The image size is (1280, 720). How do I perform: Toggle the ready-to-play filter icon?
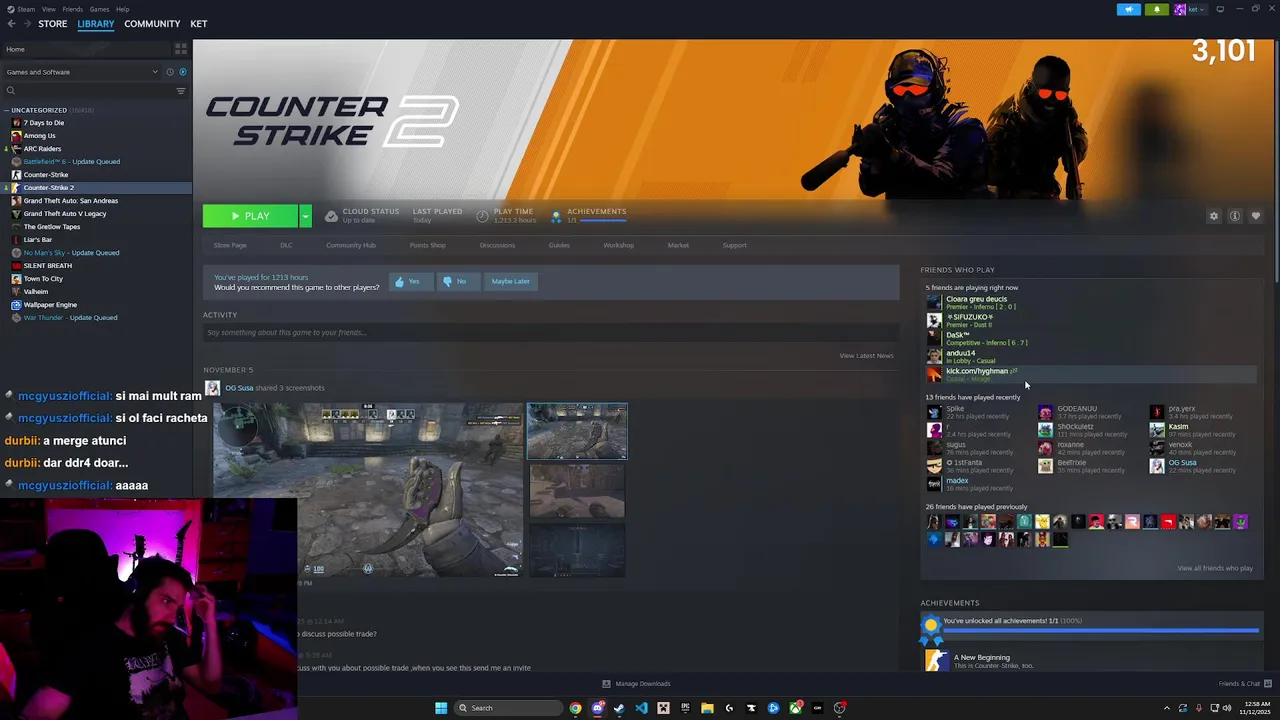[x=182, y=72]
